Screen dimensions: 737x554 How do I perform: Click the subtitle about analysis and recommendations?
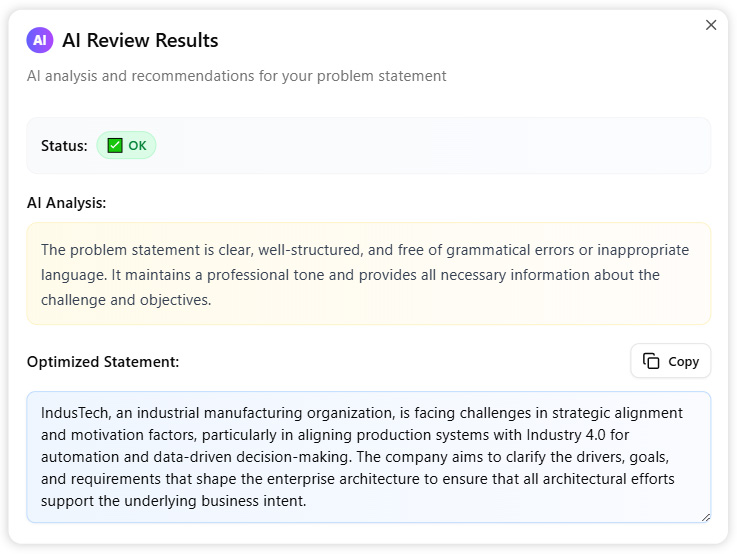[x=236, y=76]
